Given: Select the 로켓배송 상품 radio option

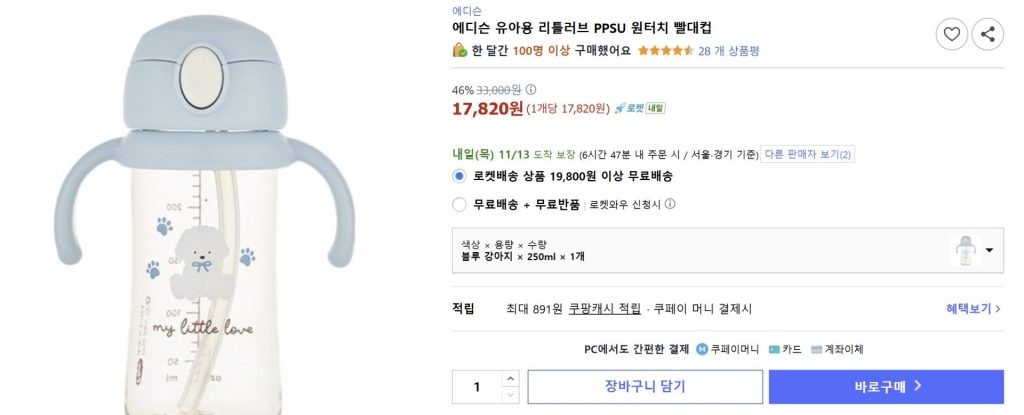Looking at the screenshot, I should tap(459, 176).
